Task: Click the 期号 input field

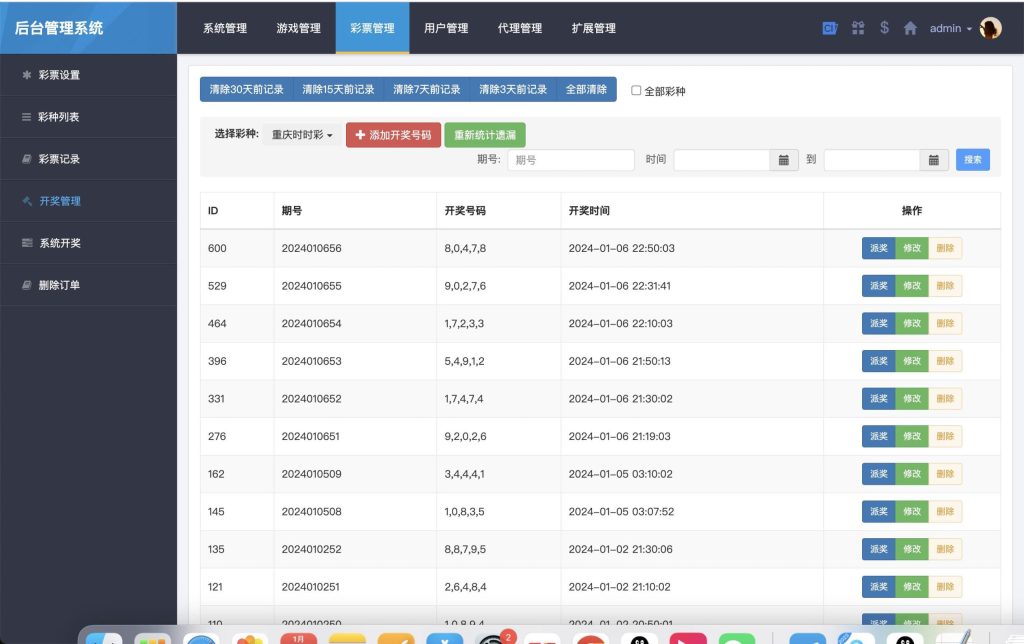Action: pos(570,159)
